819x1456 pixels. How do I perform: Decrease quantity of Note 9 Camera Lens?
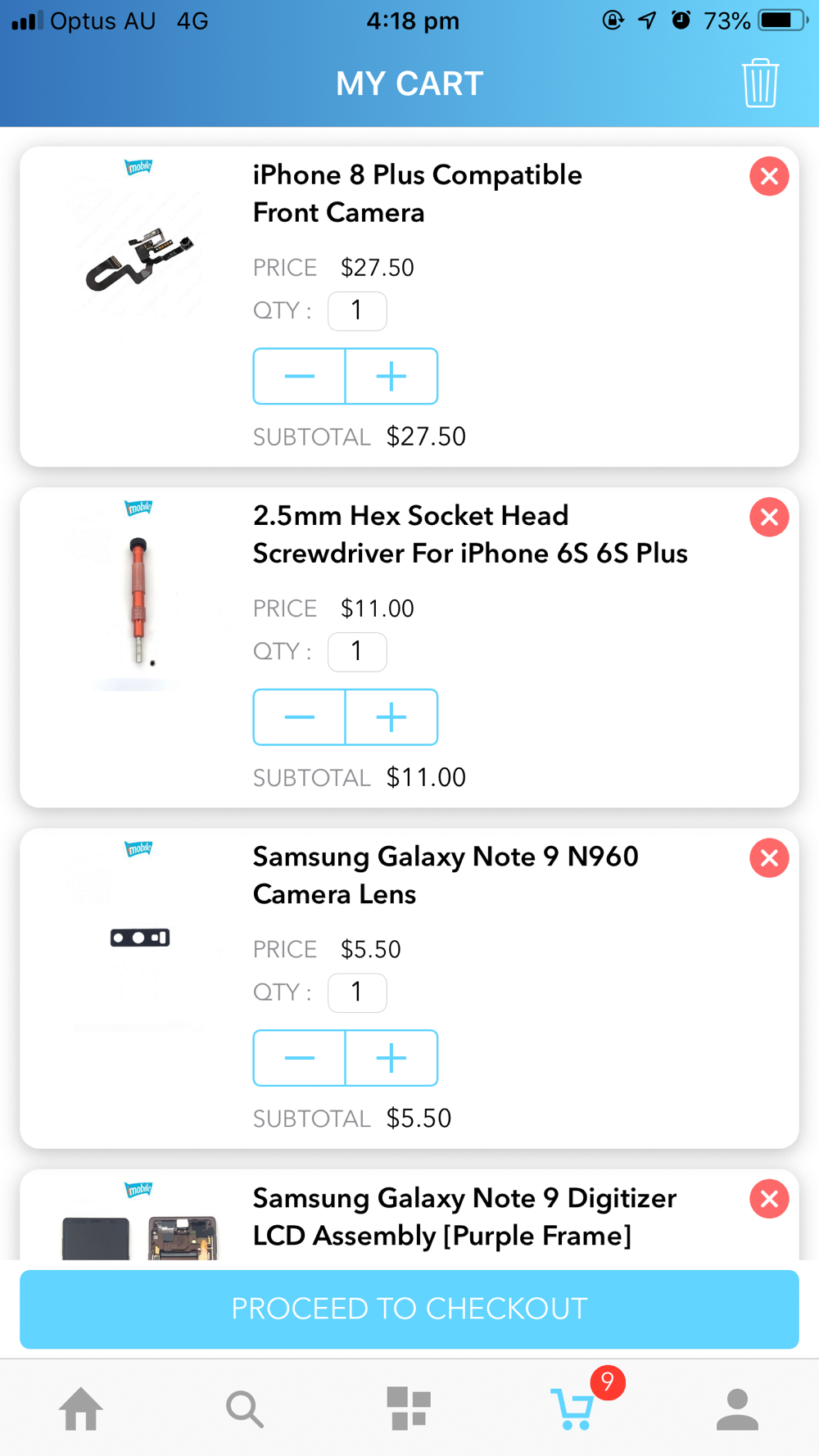click(x=300, y=1058)
